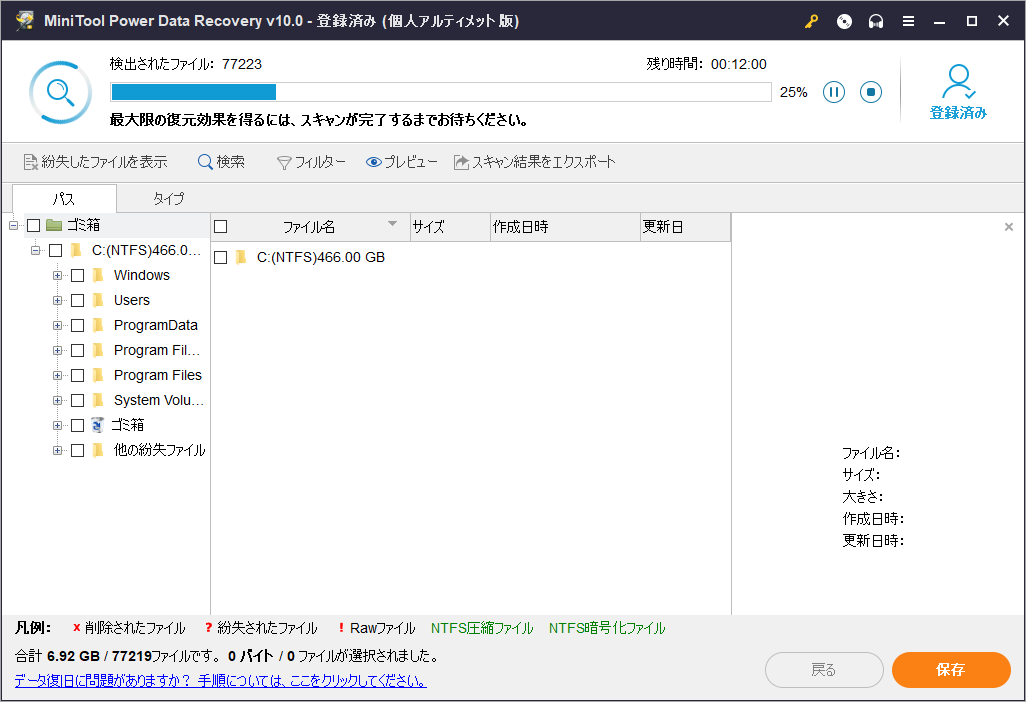Open the disc icon in title bar
Image resolution: width=1026 pixels, height=702 pixels.
845,21
